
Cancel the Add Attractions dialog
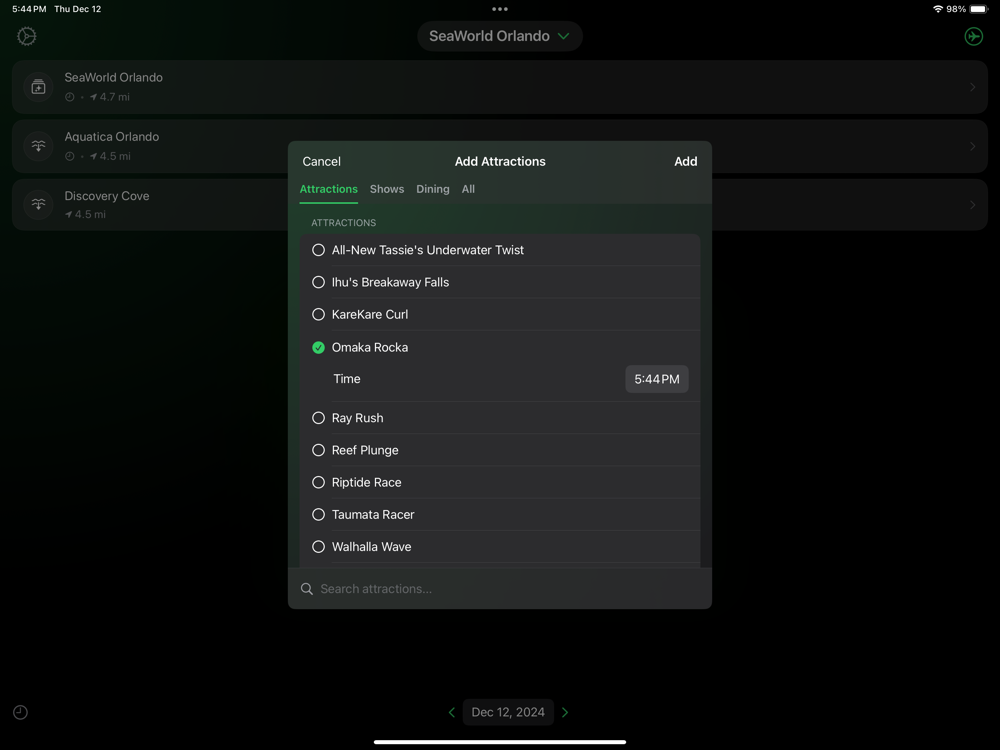(x=321, y=161)
